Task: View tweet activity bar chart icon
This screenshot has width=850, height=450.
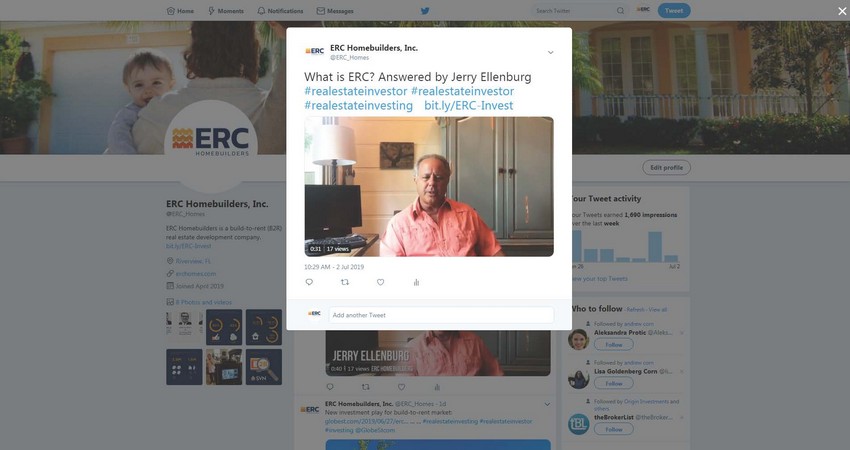Action: pyautogui.click(x=416, y=282)
